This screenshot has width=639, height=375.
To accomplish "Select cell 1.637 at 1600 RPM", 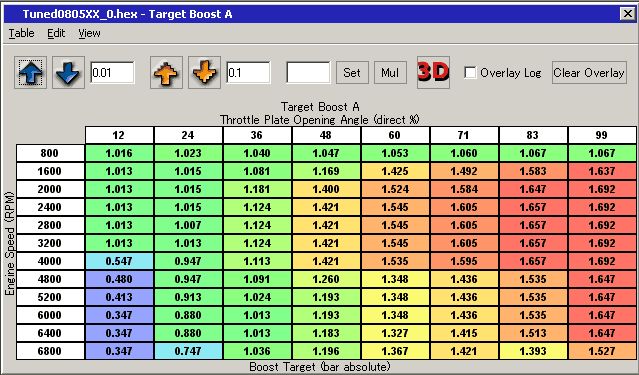I will 602,171.
